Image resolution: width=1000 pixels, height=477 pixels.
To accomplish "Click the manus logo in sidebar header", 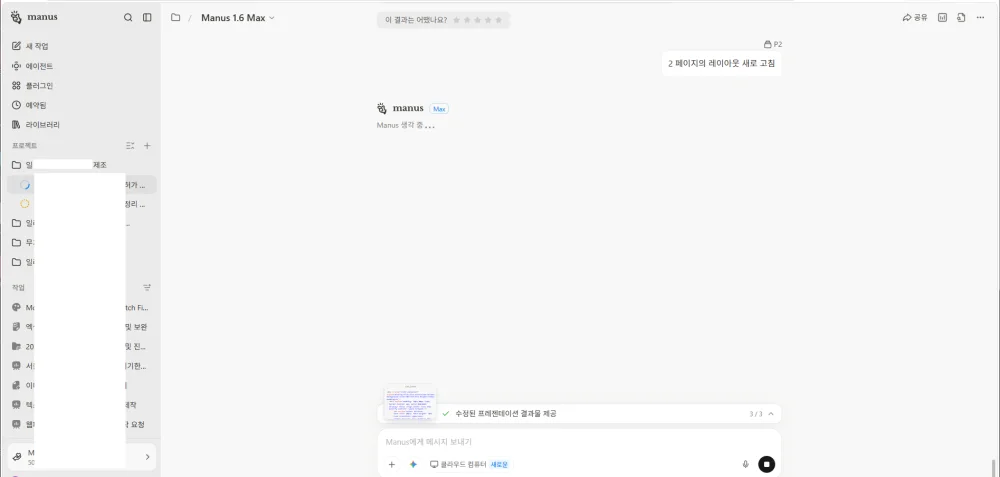I will point(34,17).
